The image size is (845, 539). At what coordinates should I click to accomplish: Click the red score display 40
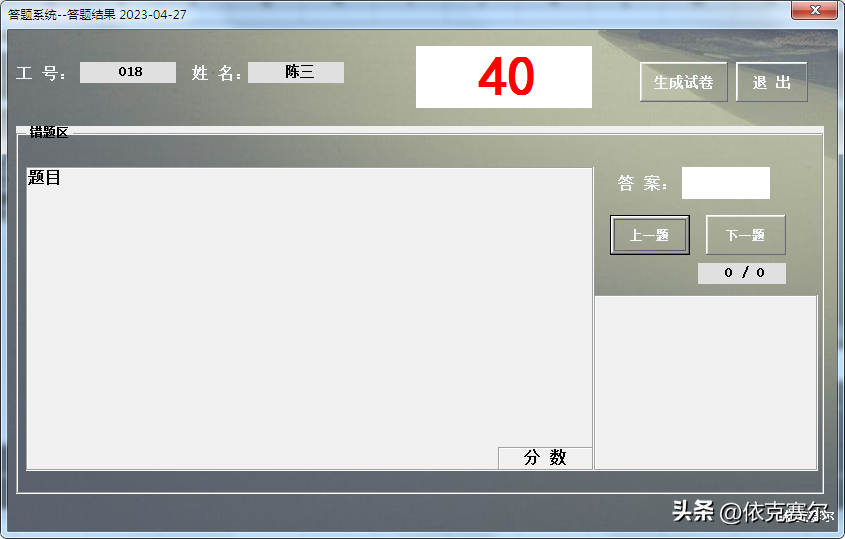coord(504,77)
